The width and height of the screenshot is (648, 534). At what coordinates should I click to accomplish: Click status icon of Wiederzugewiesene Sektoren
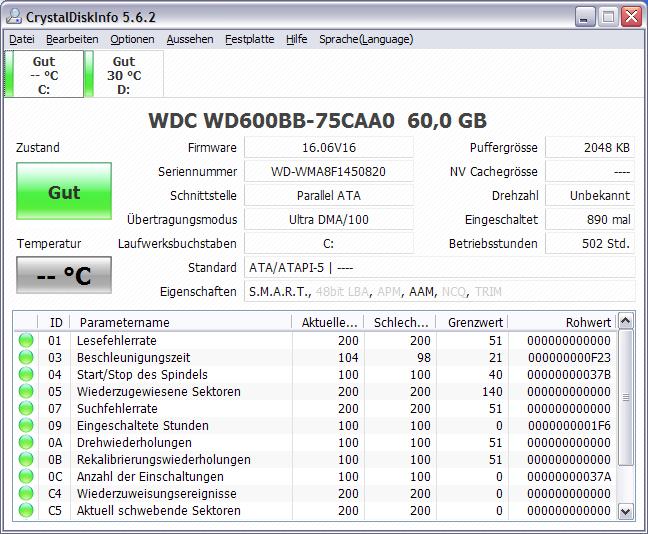click(x=26, y=391)
